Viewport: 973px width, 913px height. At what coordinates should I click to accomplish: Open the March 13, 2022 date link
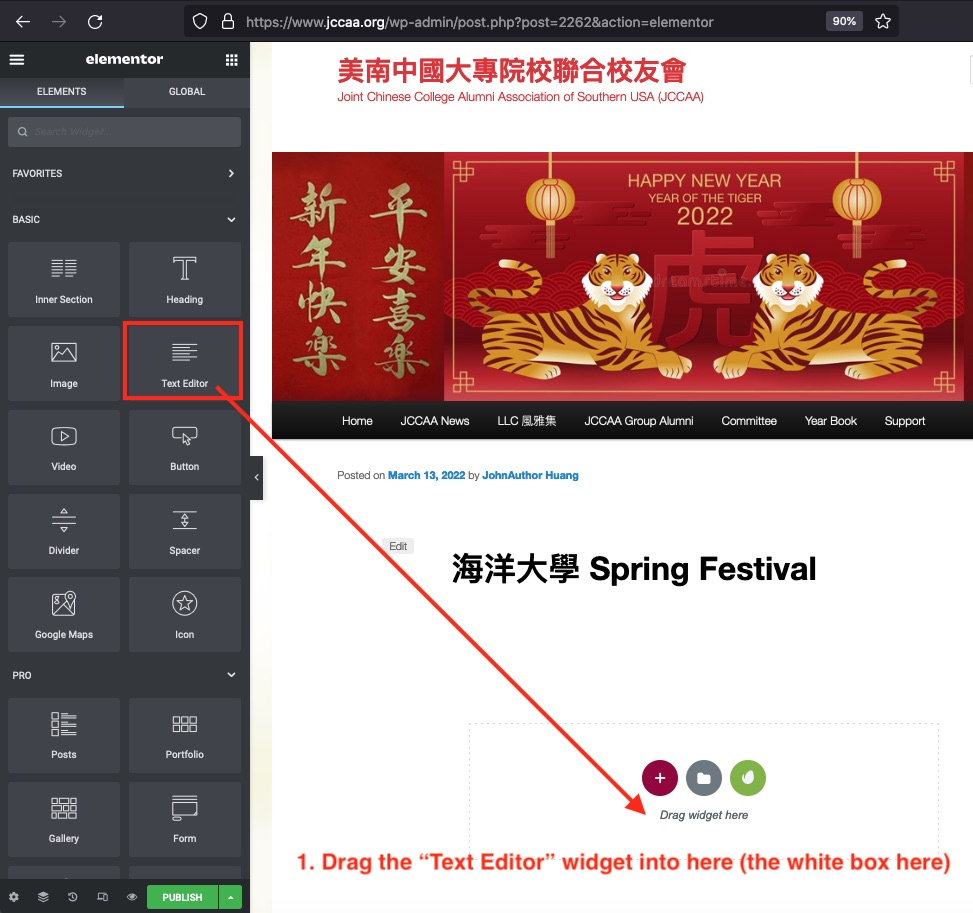click(426, 475)
